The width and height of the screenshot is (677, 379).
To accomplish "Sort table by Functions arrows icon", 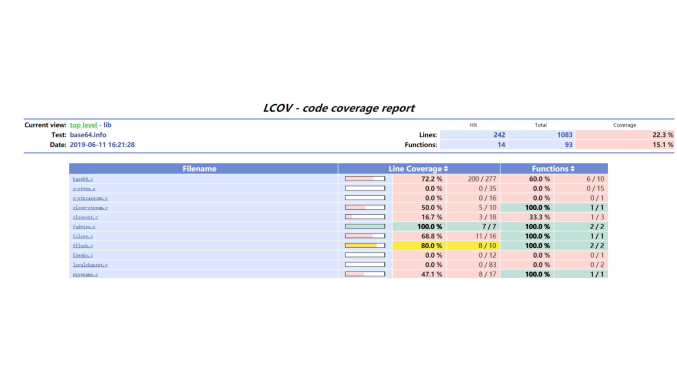I will pyautogui.click(x=572, y=169).
